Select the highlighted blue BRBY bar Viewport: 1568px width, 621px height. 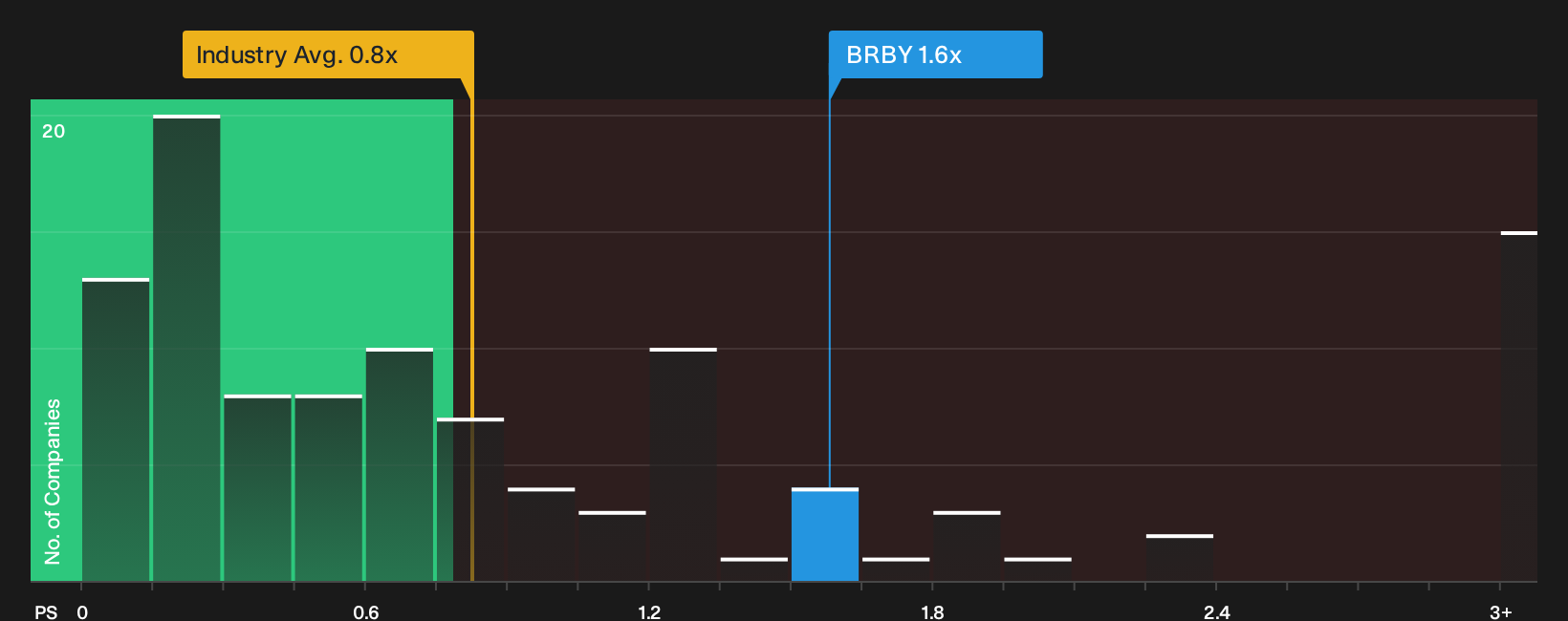[825, 535]
